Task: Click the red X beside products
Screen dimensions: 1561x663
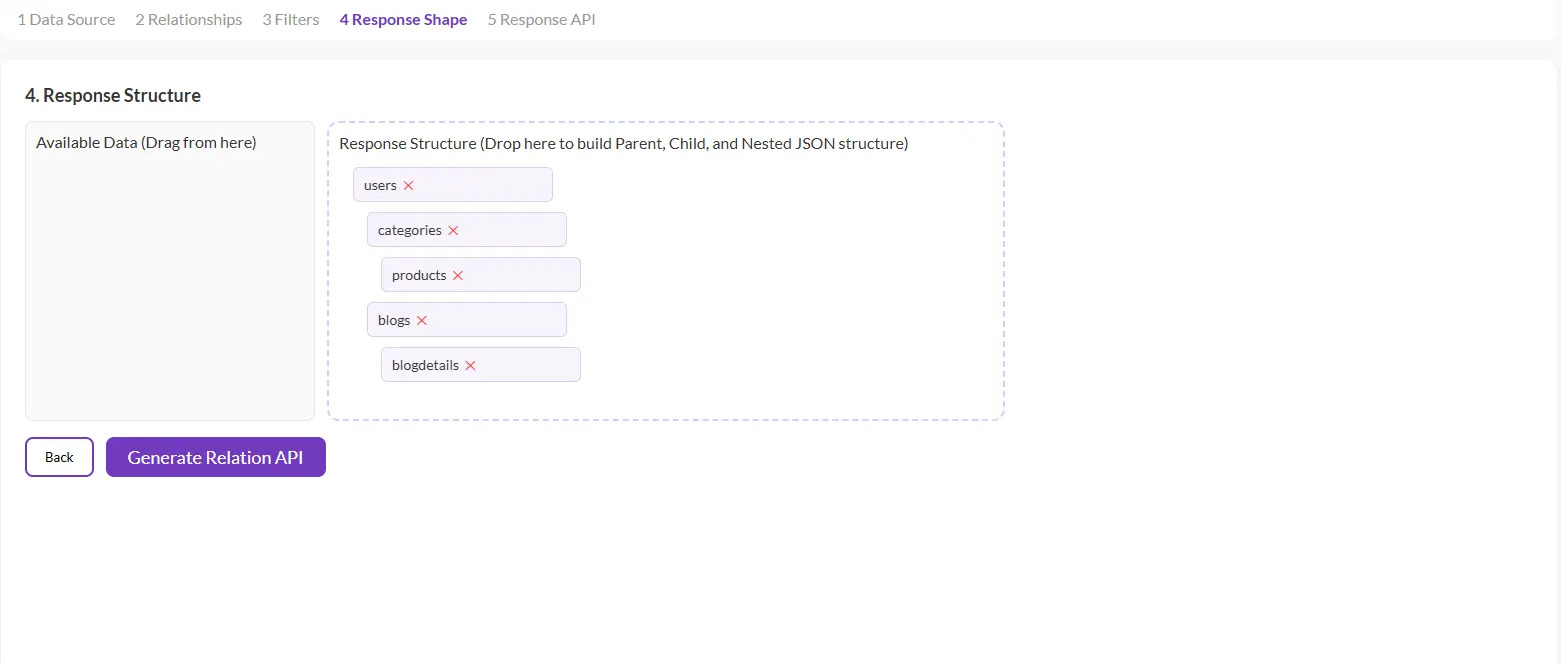Action: [x=458, y=276]
